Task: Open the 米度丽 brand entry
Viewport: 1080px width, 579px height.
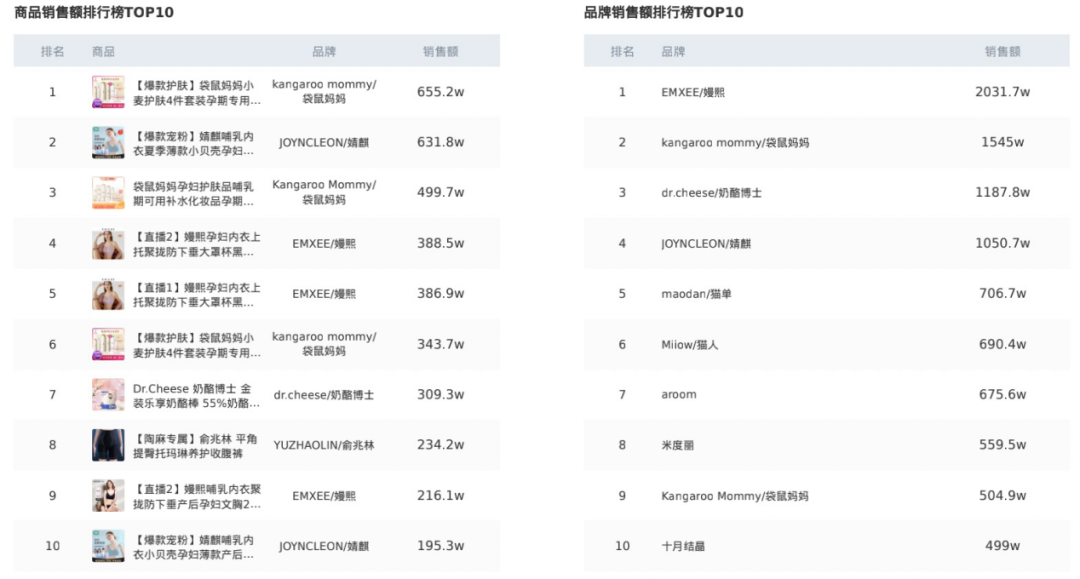Action: pyautogui.click(x=678, y=445)
